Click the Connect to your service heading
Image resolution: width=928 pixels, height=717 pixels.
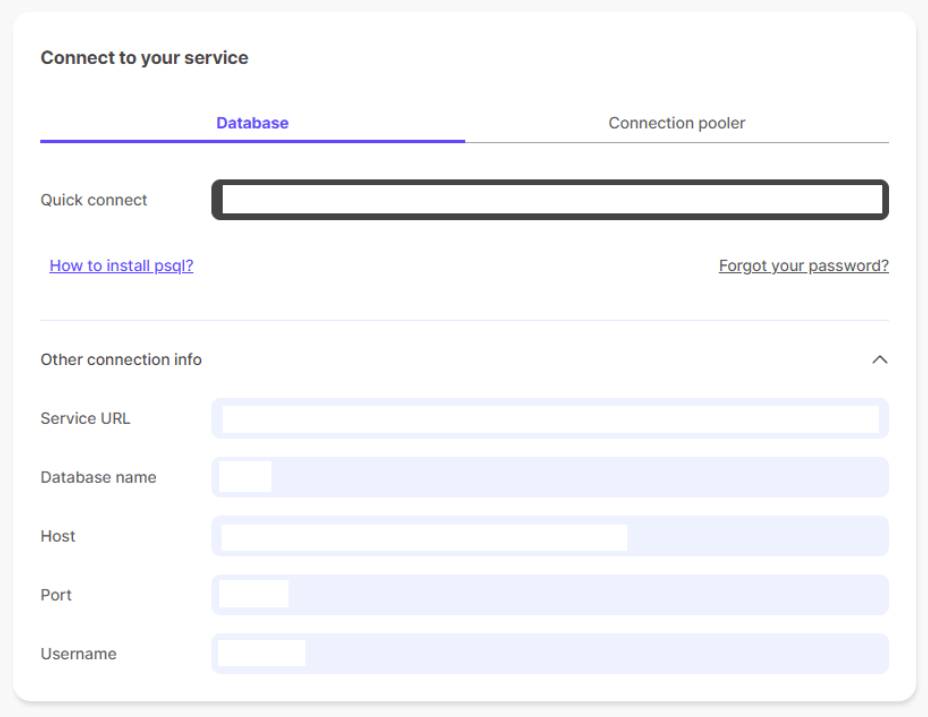[x=144, y=58]
